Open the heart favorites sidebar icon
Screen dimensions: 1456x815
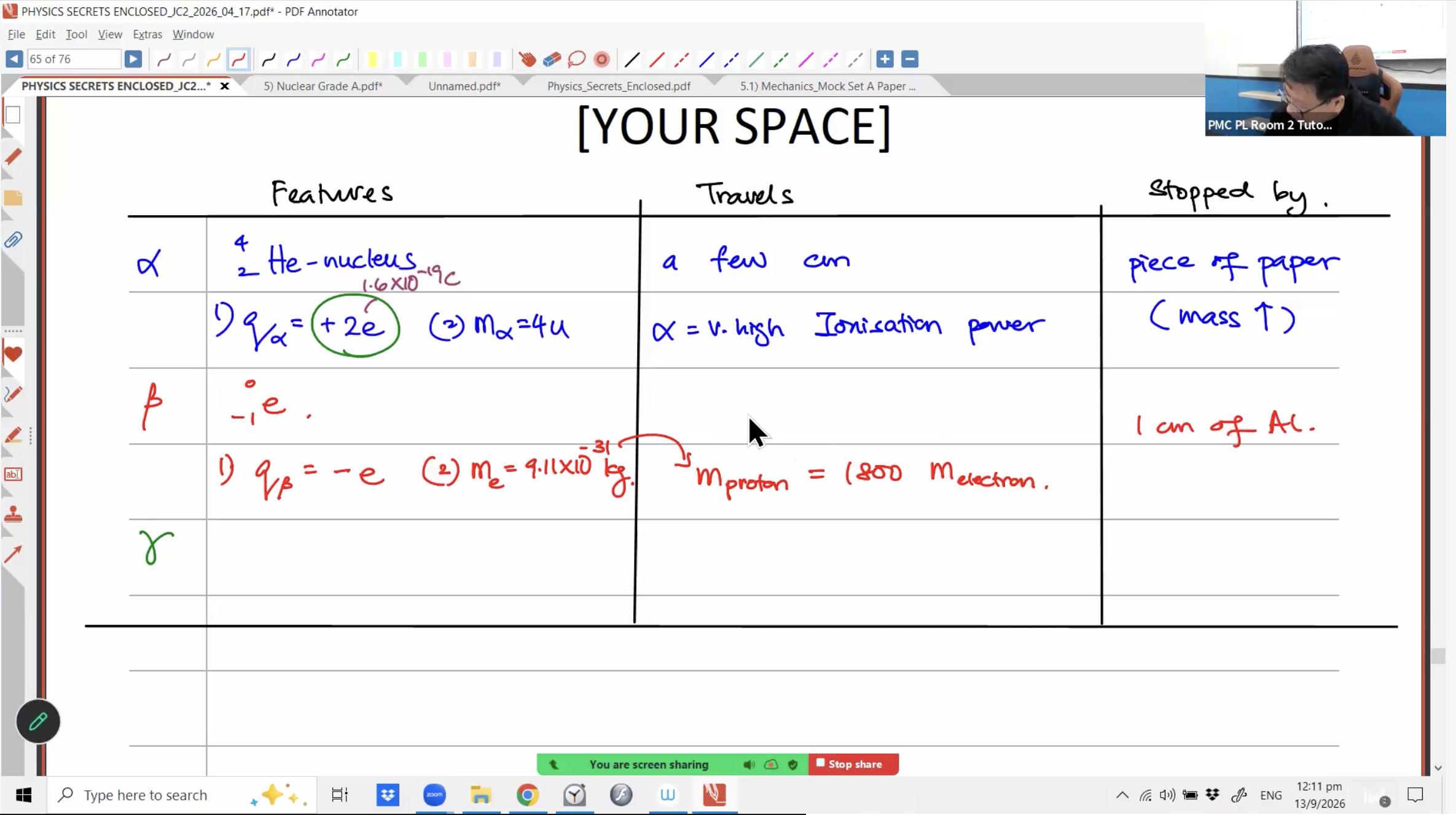pyautogui.click(x=13, y=355)
